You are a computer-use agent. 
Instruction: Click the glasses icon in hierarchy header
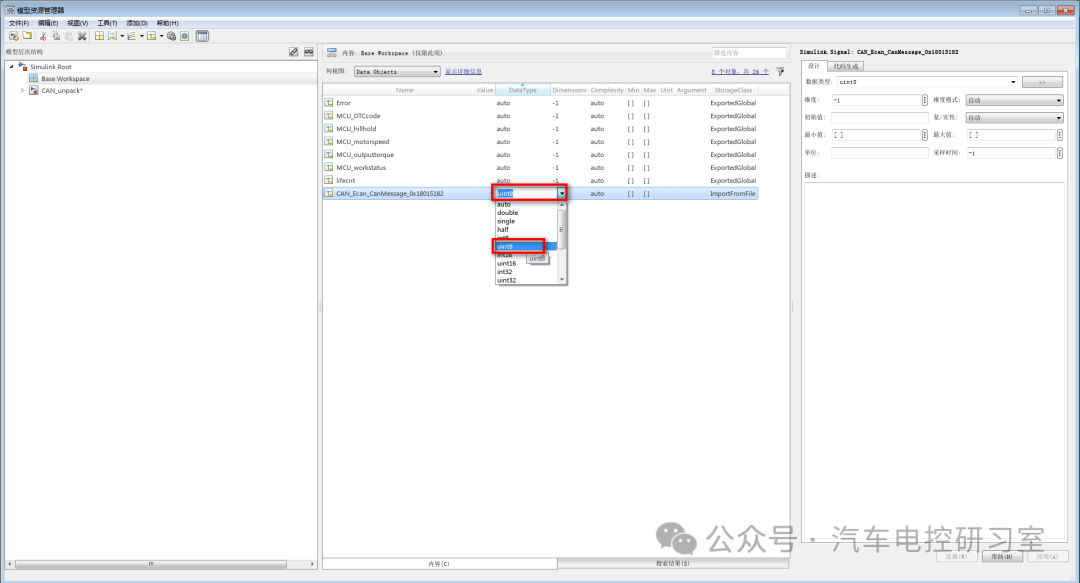pyautogui.click(x=309, y=52)
